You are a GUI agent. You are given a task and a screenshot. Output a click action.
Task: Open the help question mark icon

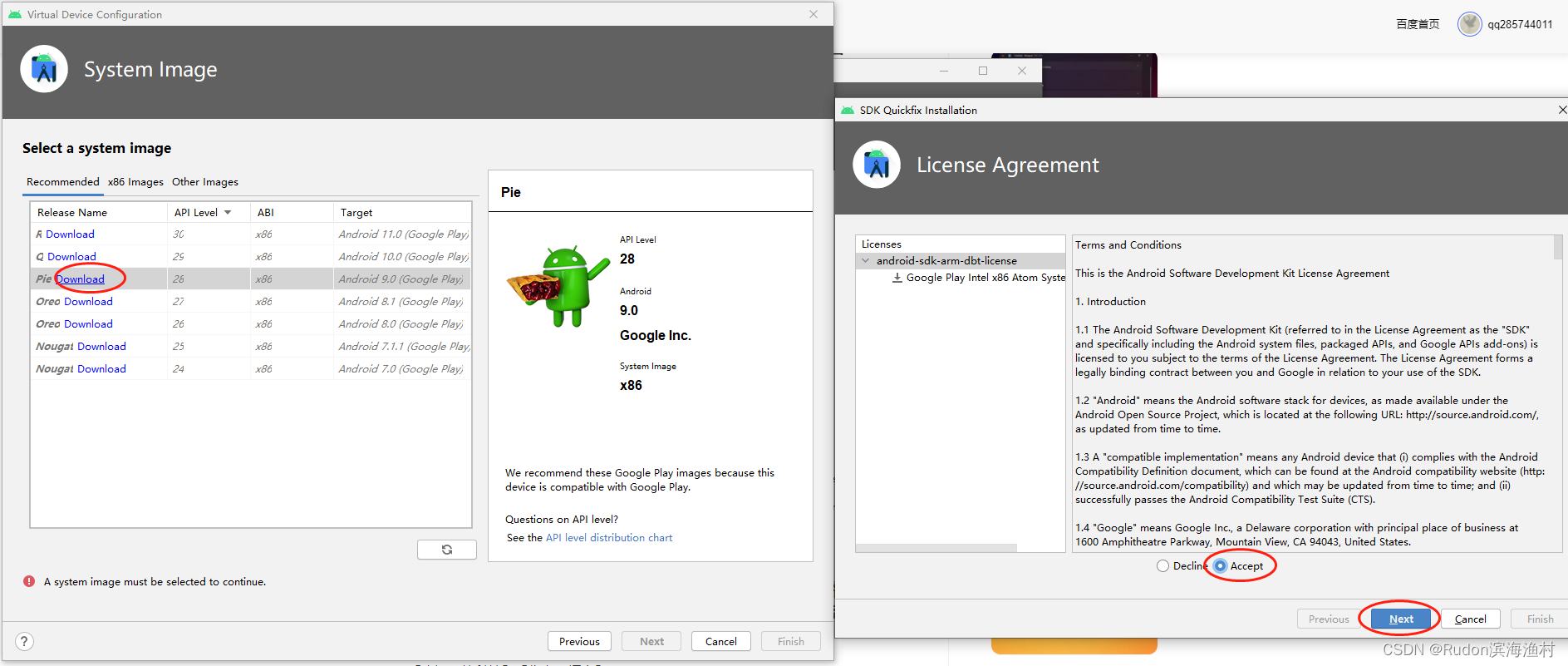tap(24, 641)
